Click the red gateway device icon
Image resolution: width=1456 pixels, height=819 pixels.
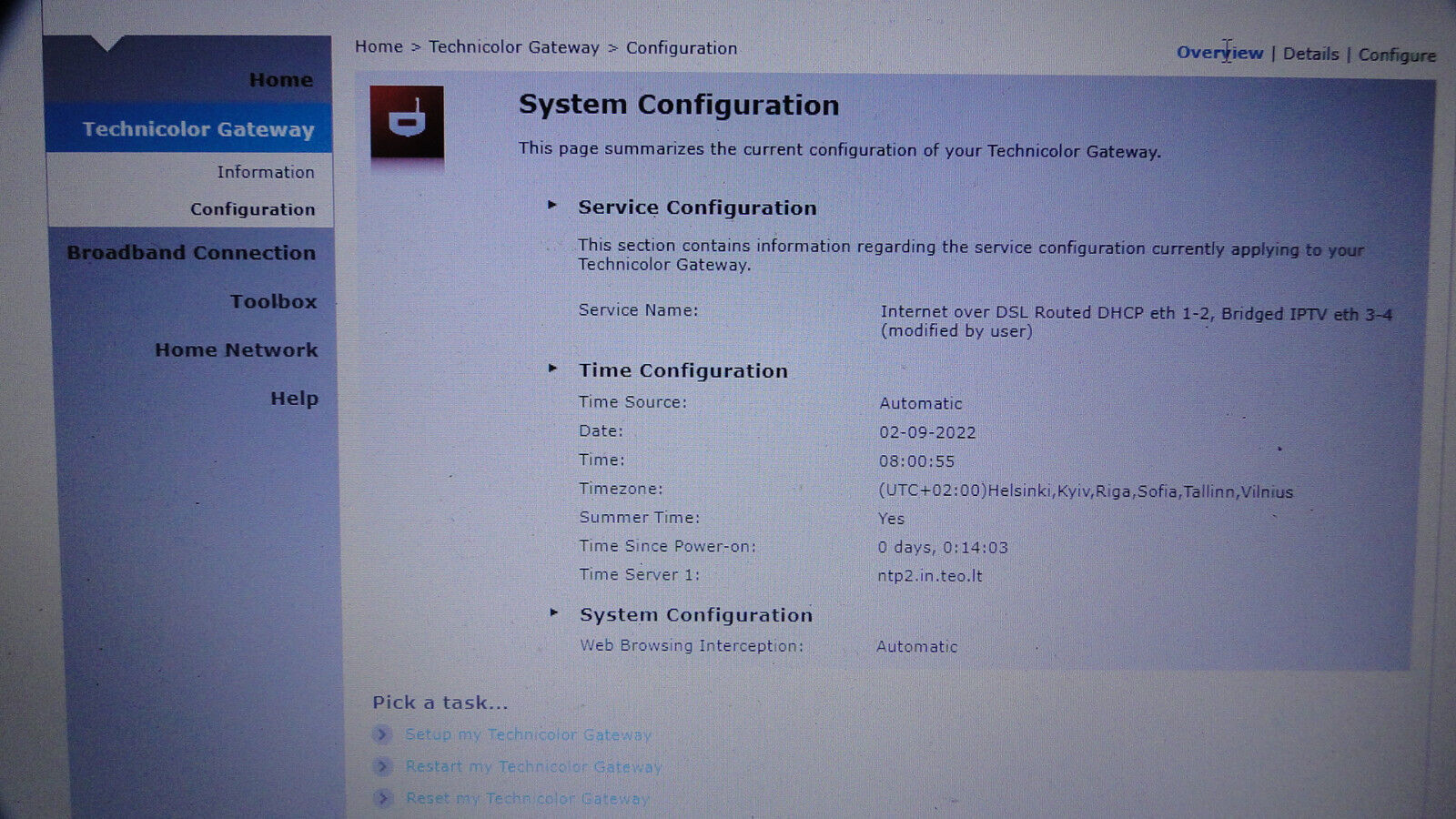point(407,124)
